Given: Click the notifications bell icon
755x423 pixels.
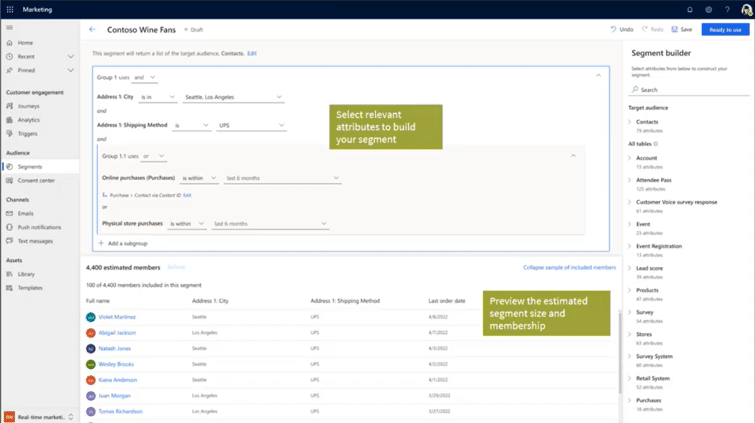Looking at the screenshot, I should point(690,10).
